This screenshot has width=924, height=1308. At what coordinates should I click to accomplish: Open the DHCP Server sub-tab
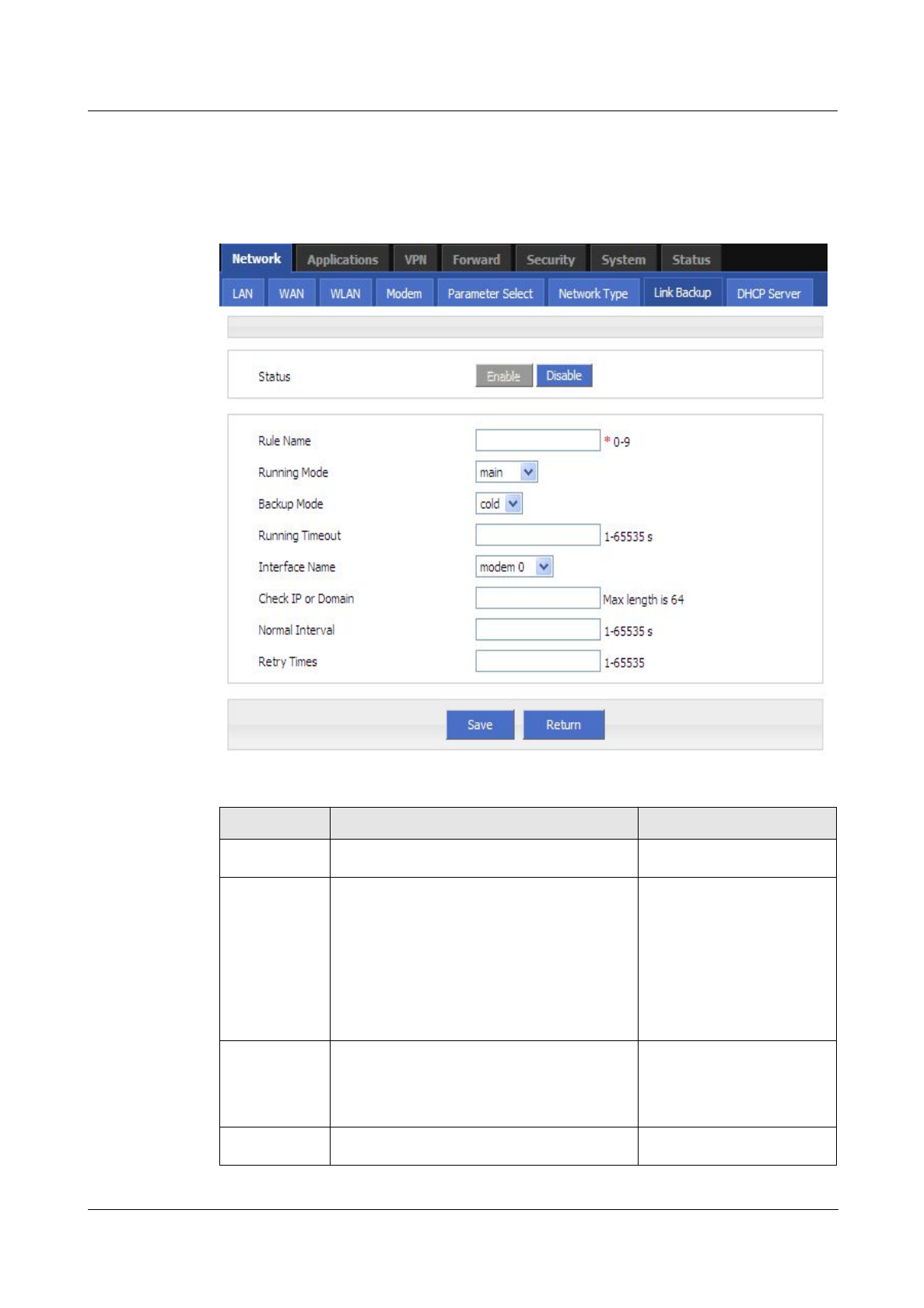click(768, 293)
